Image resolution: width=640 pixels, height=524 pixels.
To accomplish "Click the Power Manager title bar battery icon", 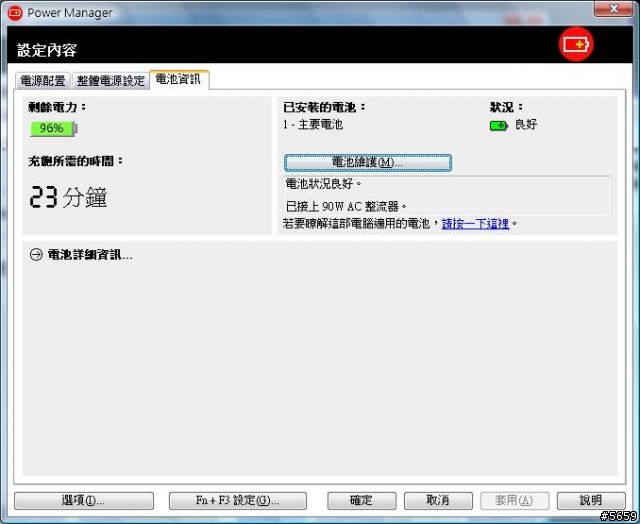I will click(x=15, y=13).
